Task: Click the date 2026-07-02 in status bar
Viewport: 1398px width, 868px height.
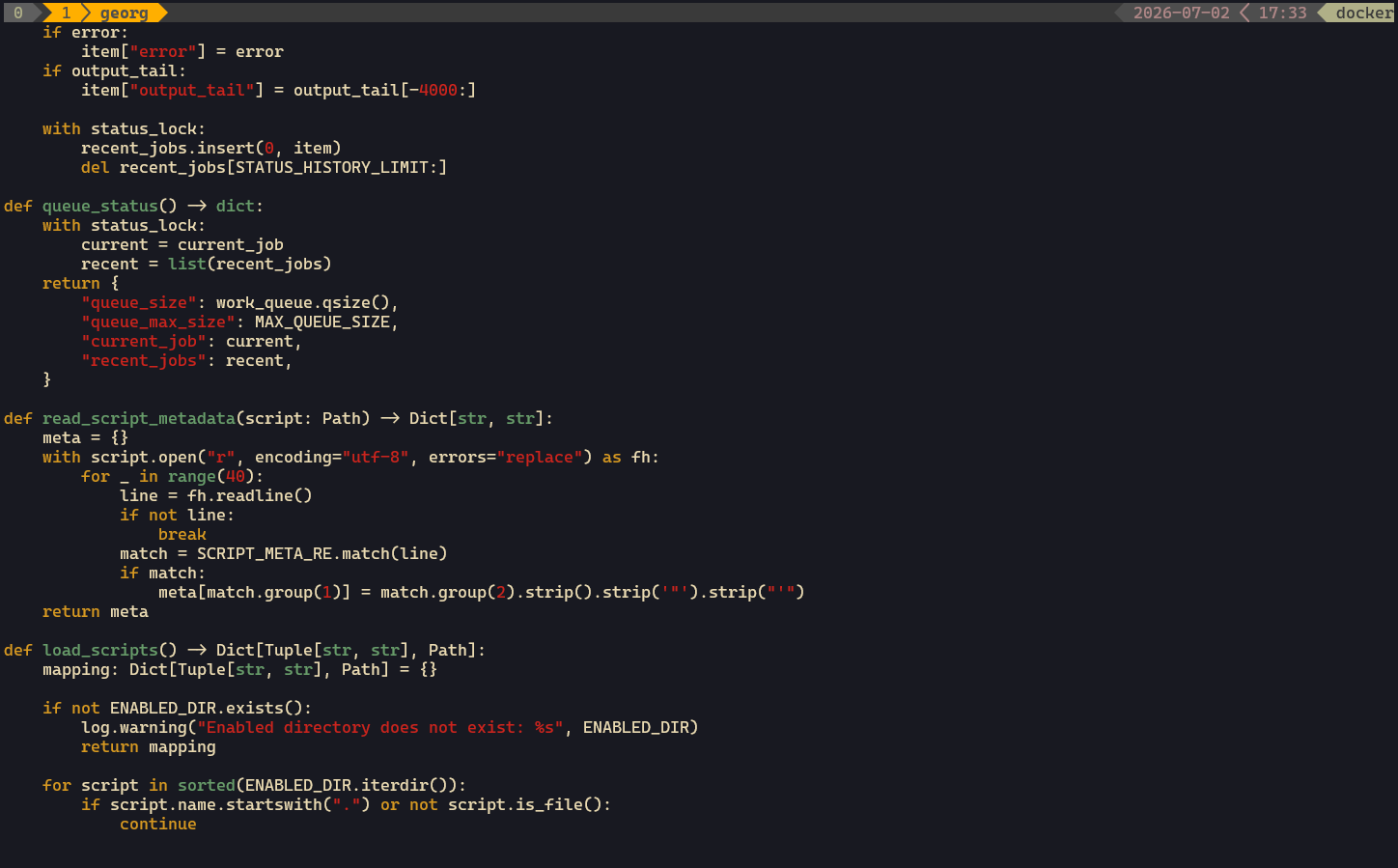Action: tap(1181, 13)
